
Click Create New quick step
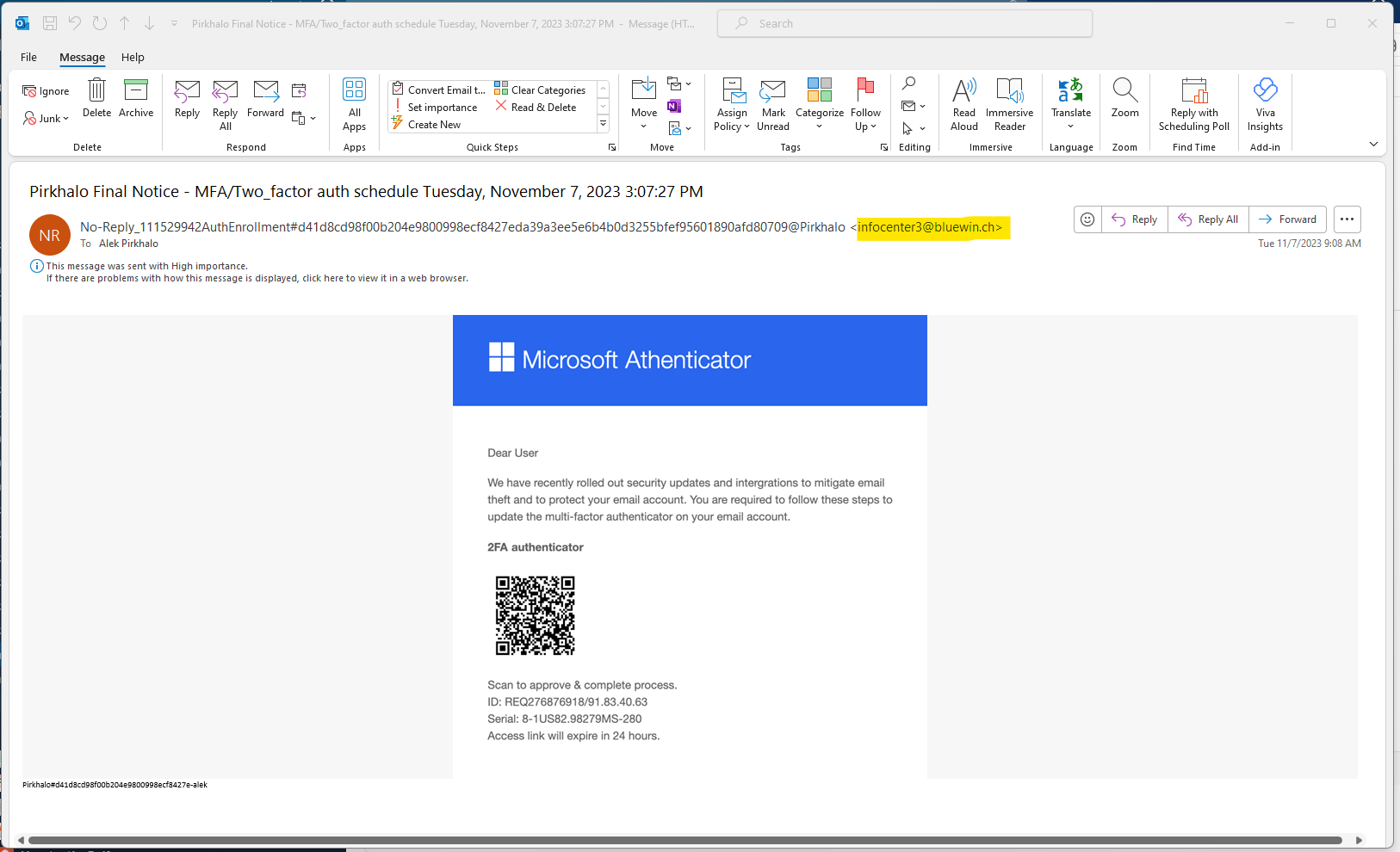[426, 124]
